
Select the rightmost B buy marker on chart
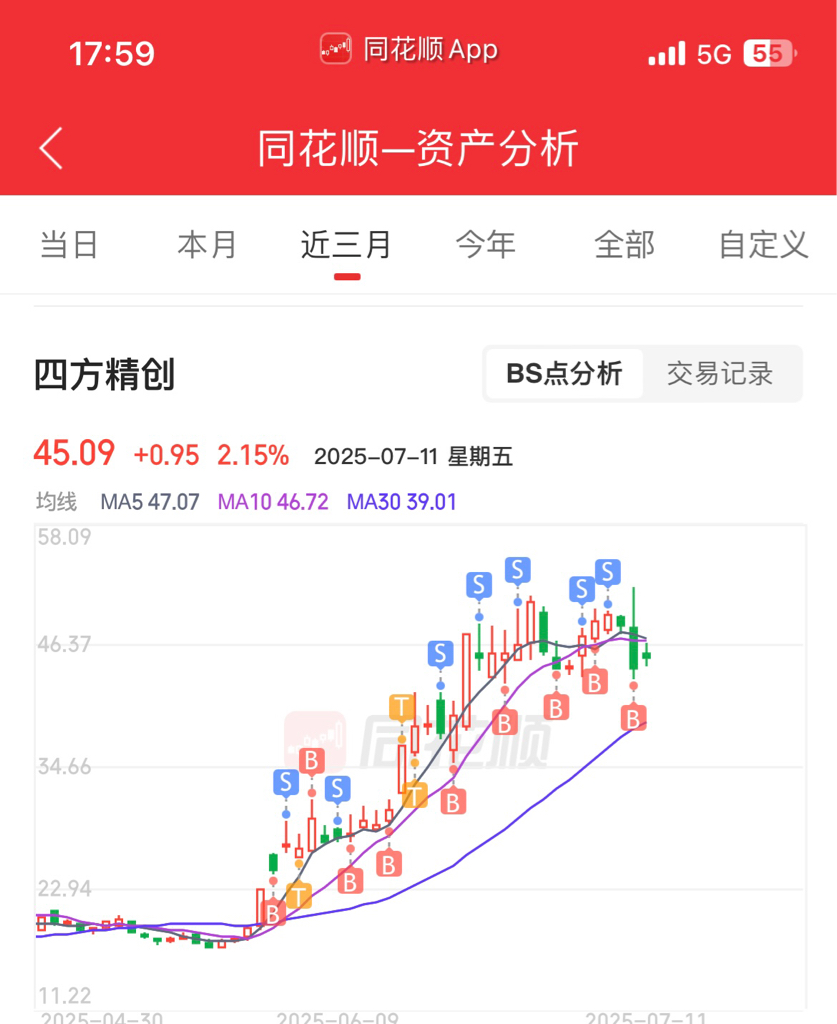pyautogui.click(x=633, y=718)
